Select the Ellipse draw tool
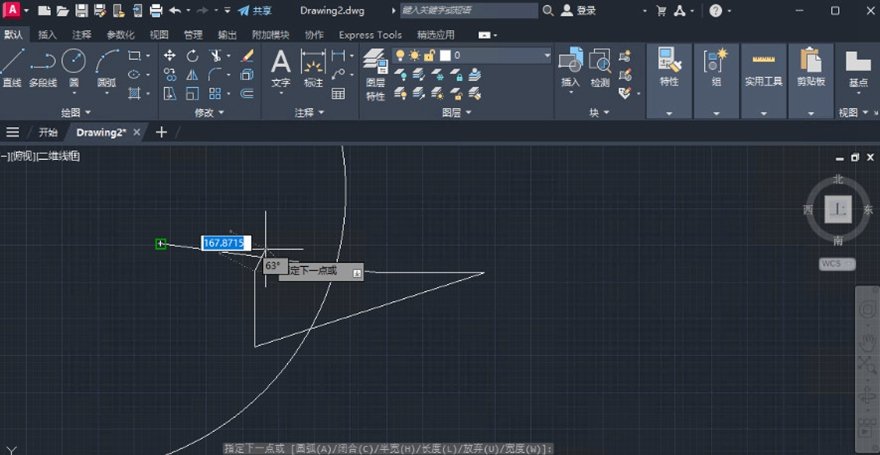 point(134,74)
